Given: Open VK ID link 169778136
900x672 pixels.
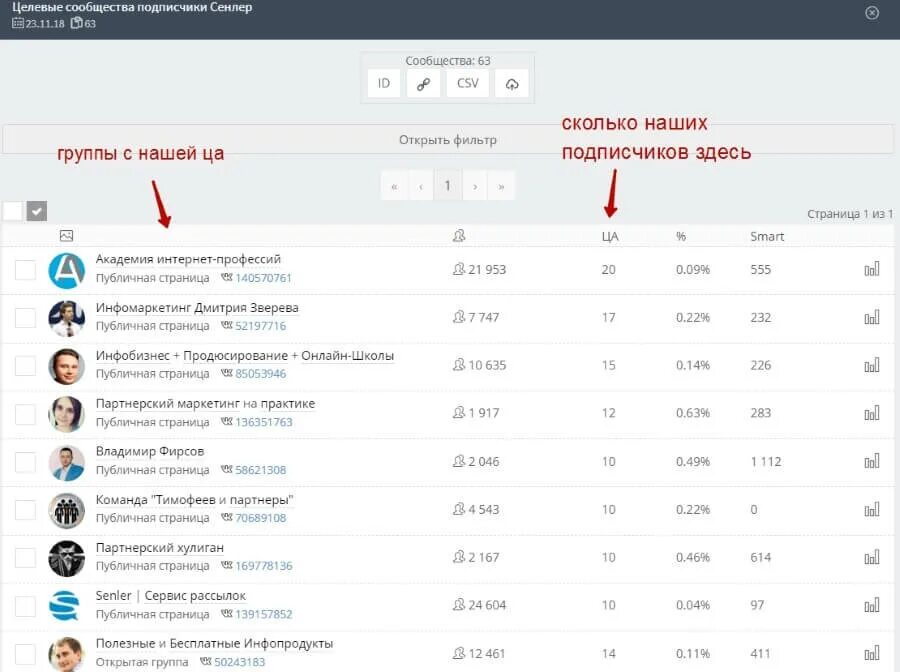Looking at the screenshot, I should click(263, 566).
